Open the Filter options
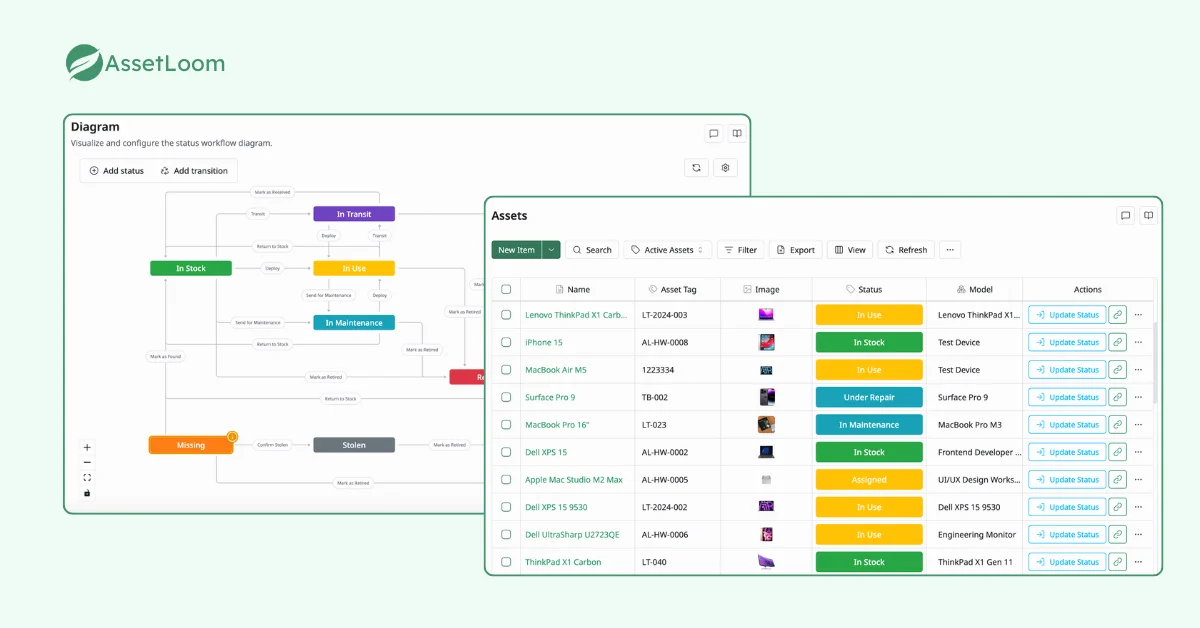 tap(740, 250)
